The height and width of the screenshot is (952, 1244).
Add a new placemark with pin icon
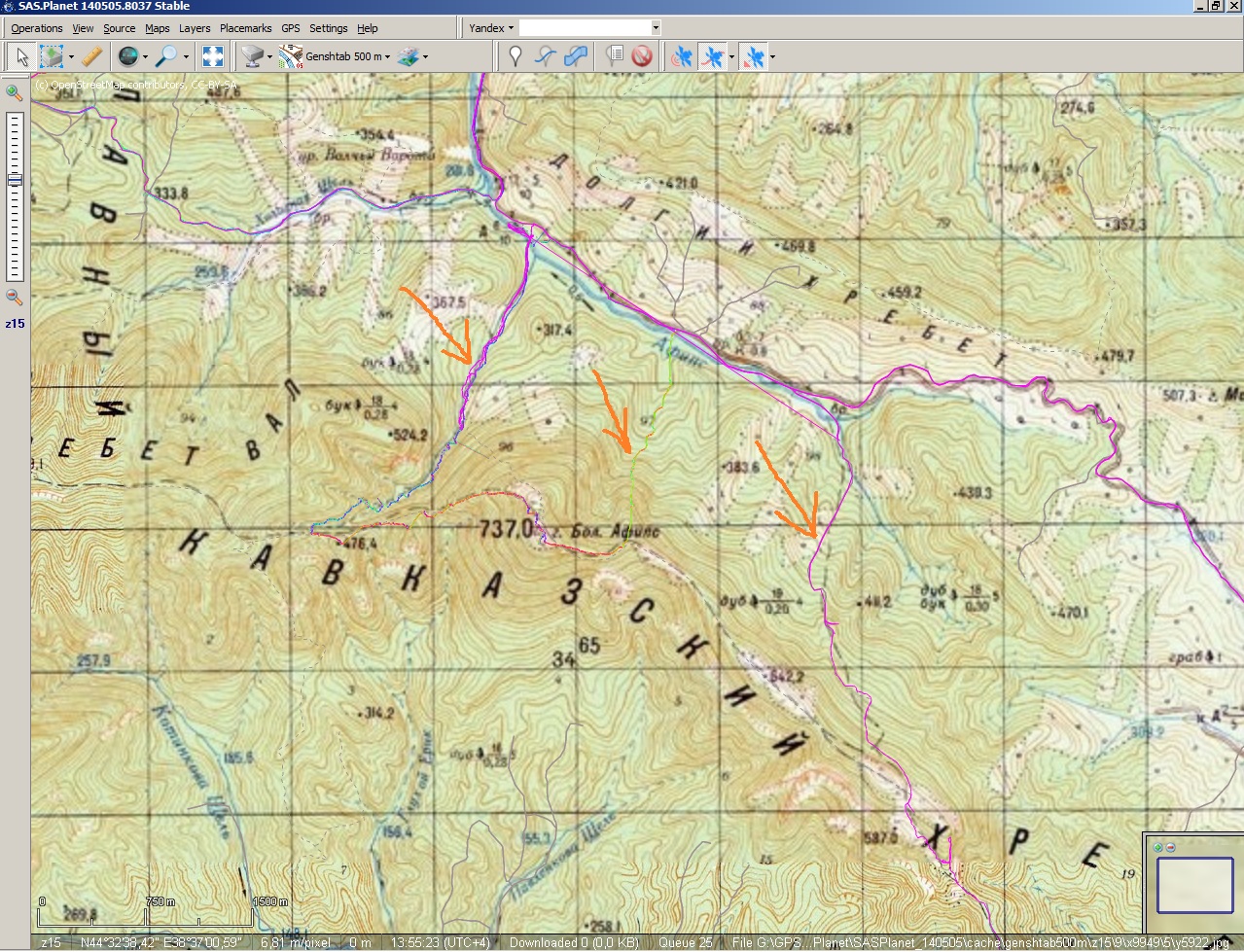click(x=515, y=56)
